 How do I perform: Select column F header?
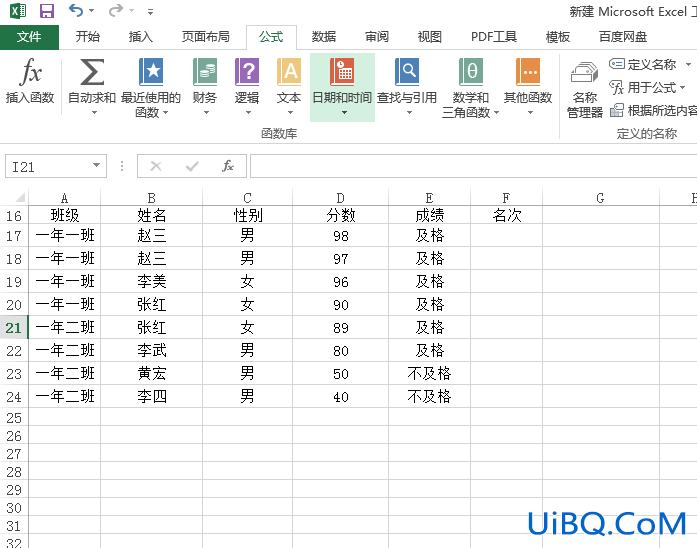(x=506, y=198)
